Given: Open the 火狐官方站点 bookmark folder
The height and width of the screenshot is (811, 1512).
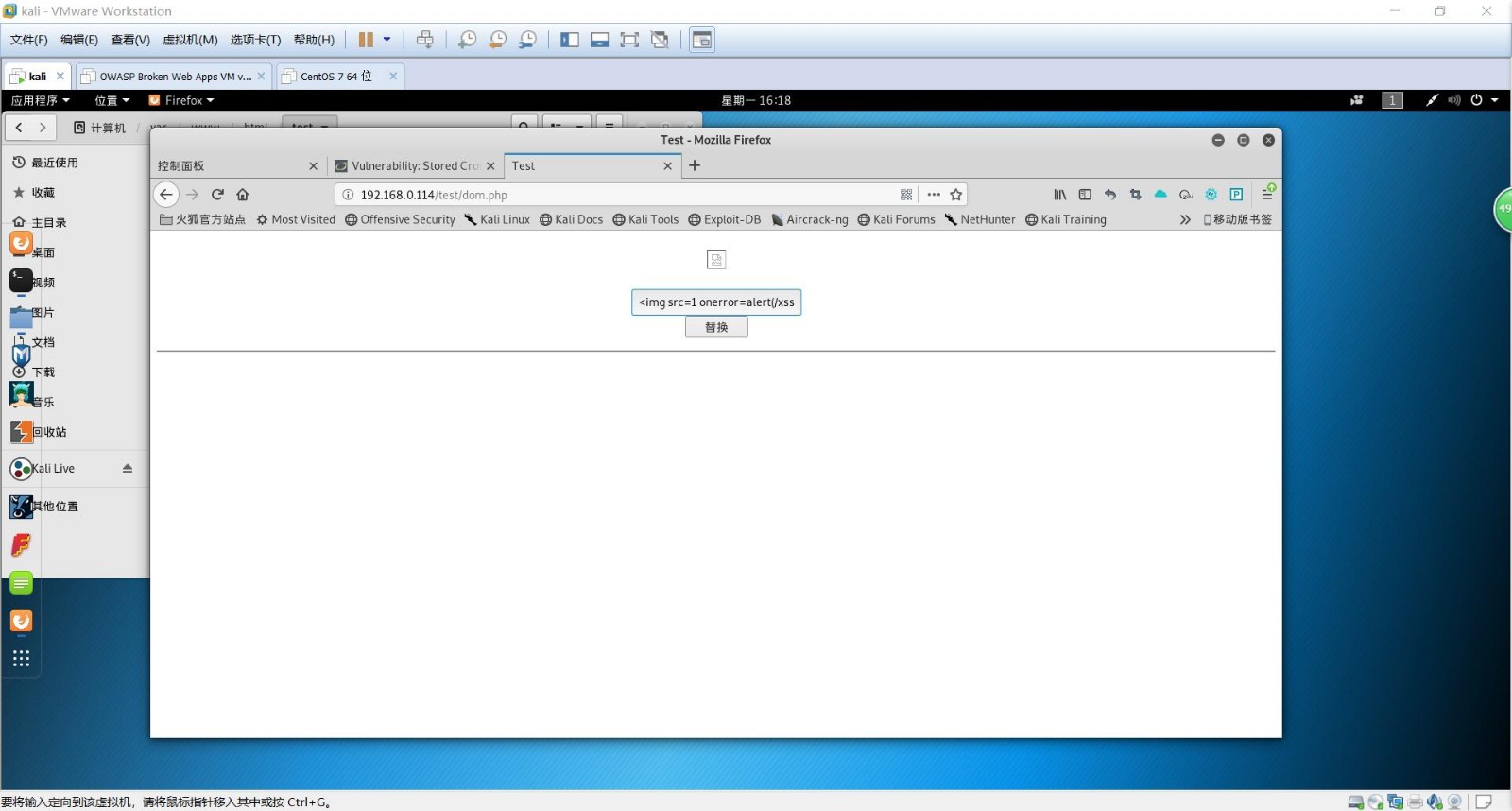Looking at the screenshot, I should pos(202,219).
